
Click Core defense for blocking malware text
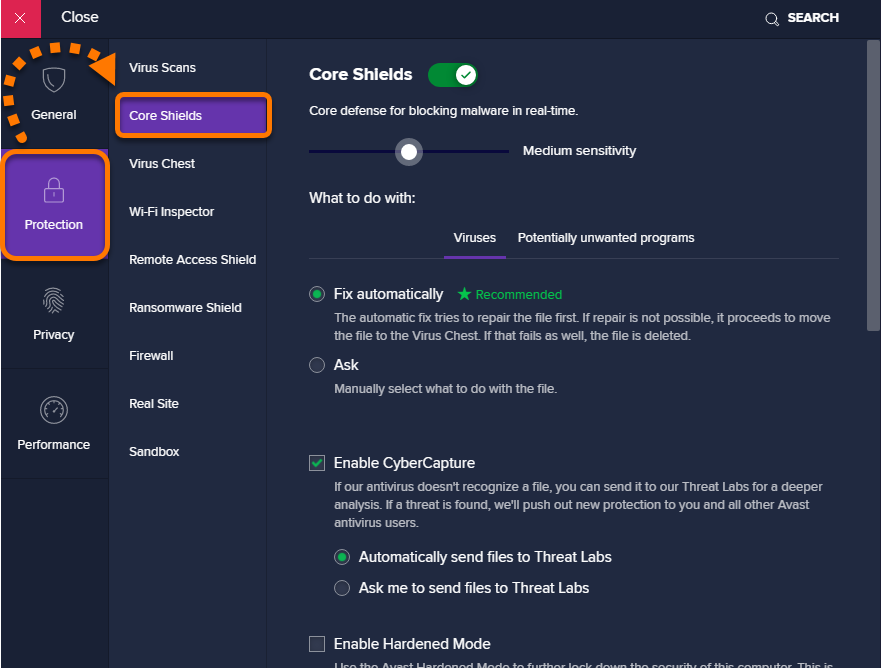(x=443, y=111)
